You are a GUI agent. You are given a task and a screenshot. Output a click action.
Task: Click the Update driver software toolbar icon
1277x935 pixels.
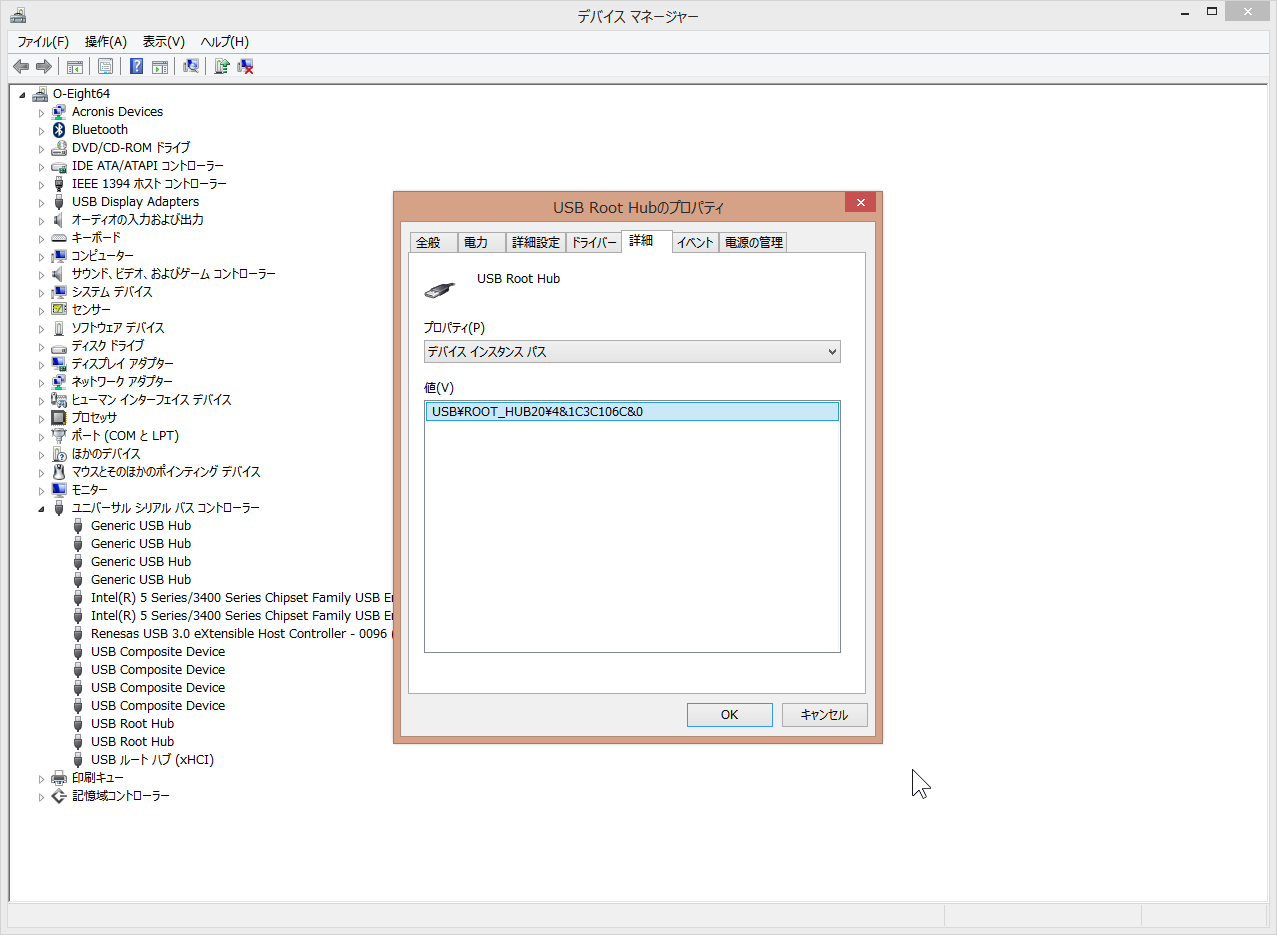coord(222,66)
